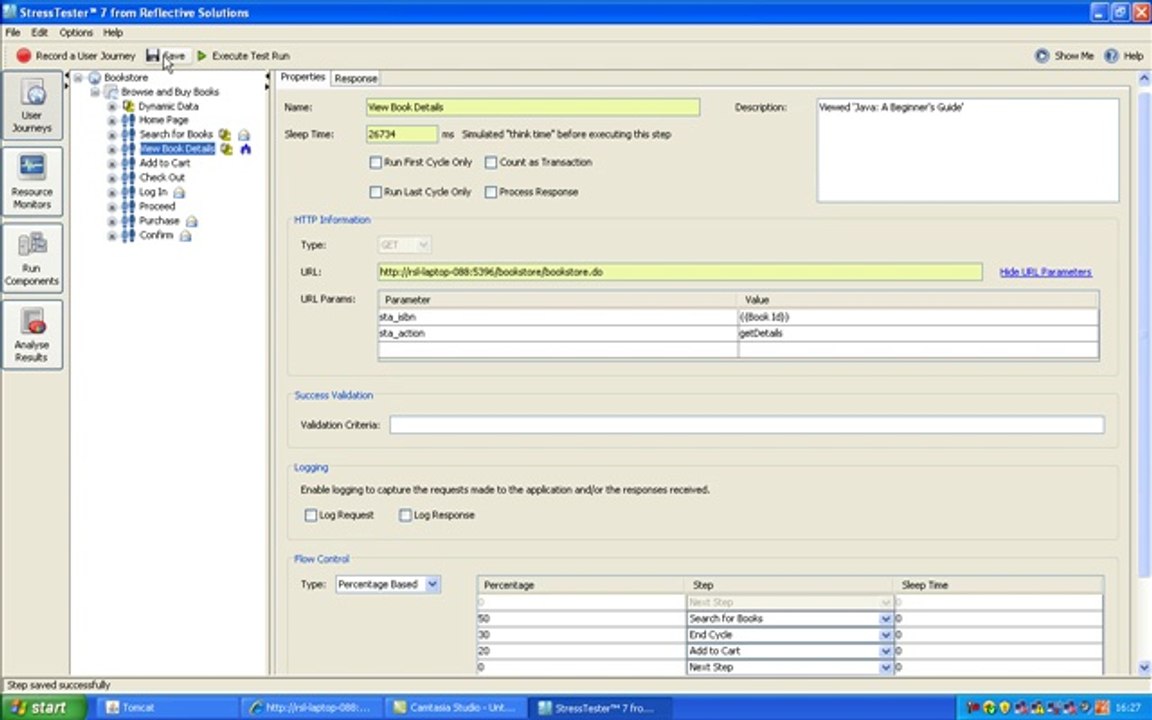Screen dimensions: 1152x720
Task: Switch to the Response tab
Action: pos(356,78)
